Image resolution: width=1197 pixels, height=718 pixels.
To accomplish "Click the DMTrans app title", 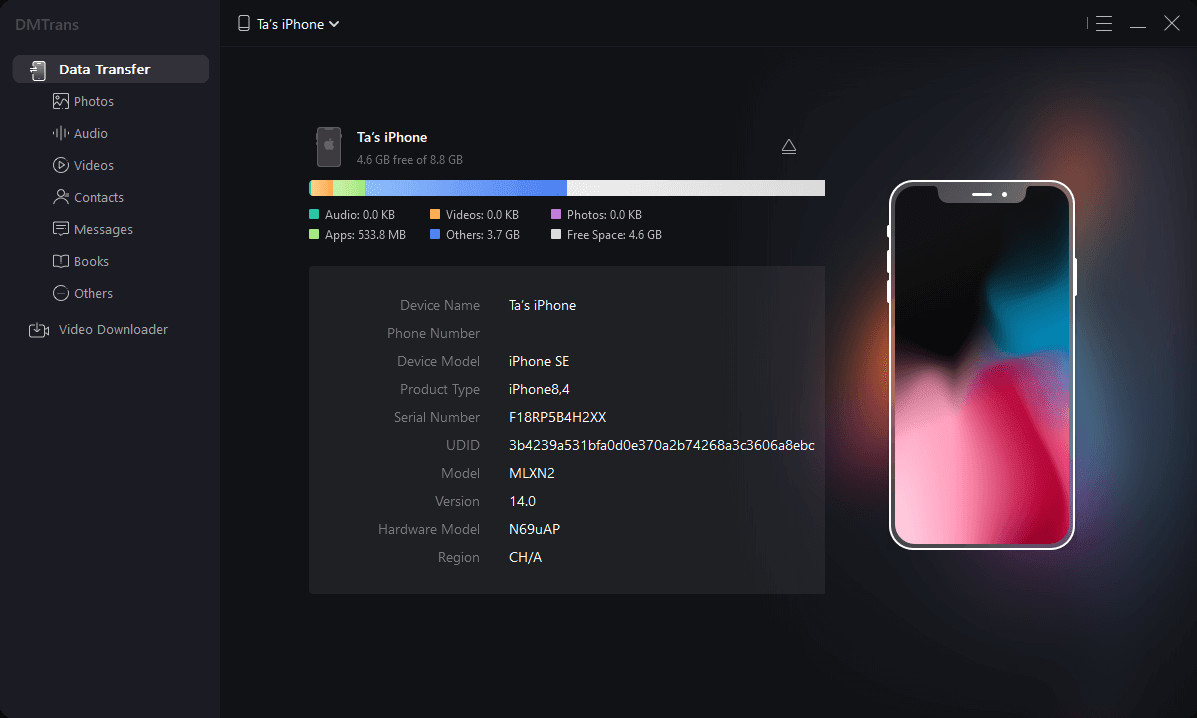I will coord(47,24).
